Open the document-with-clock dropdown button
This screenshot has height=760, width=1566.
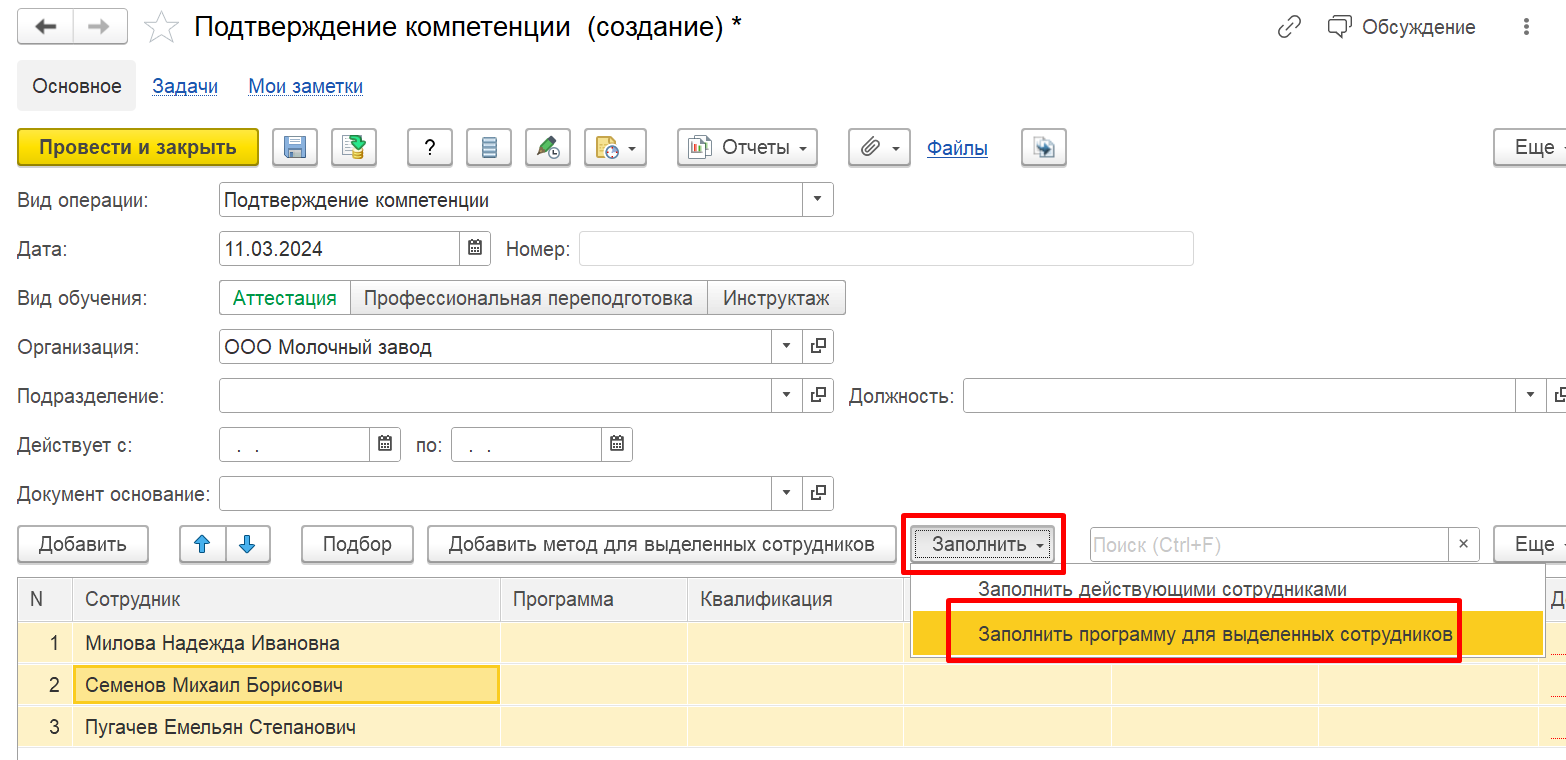616,148
